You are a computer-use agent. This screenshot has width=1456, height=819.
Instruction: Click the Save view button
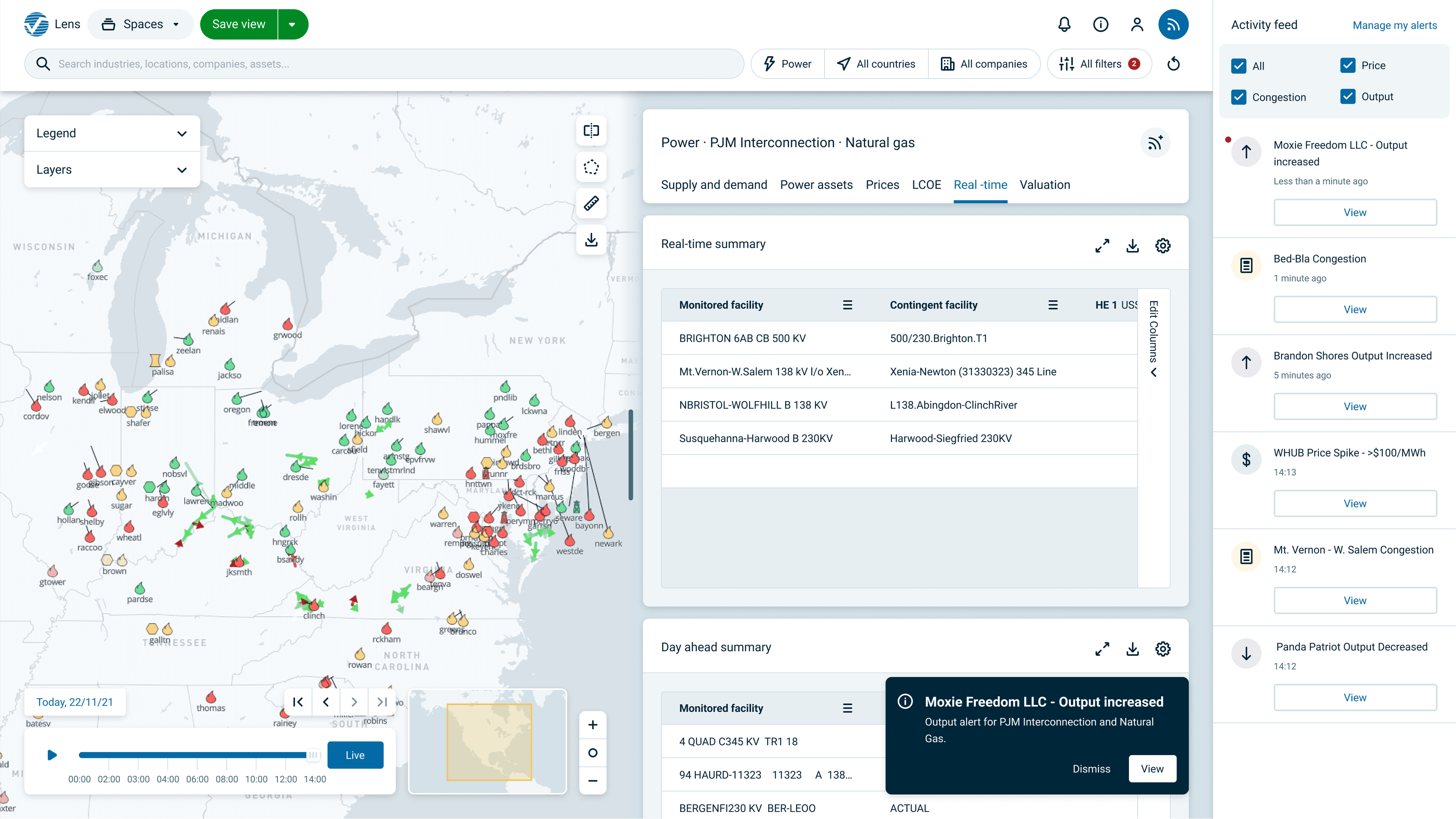coord(238,24)
